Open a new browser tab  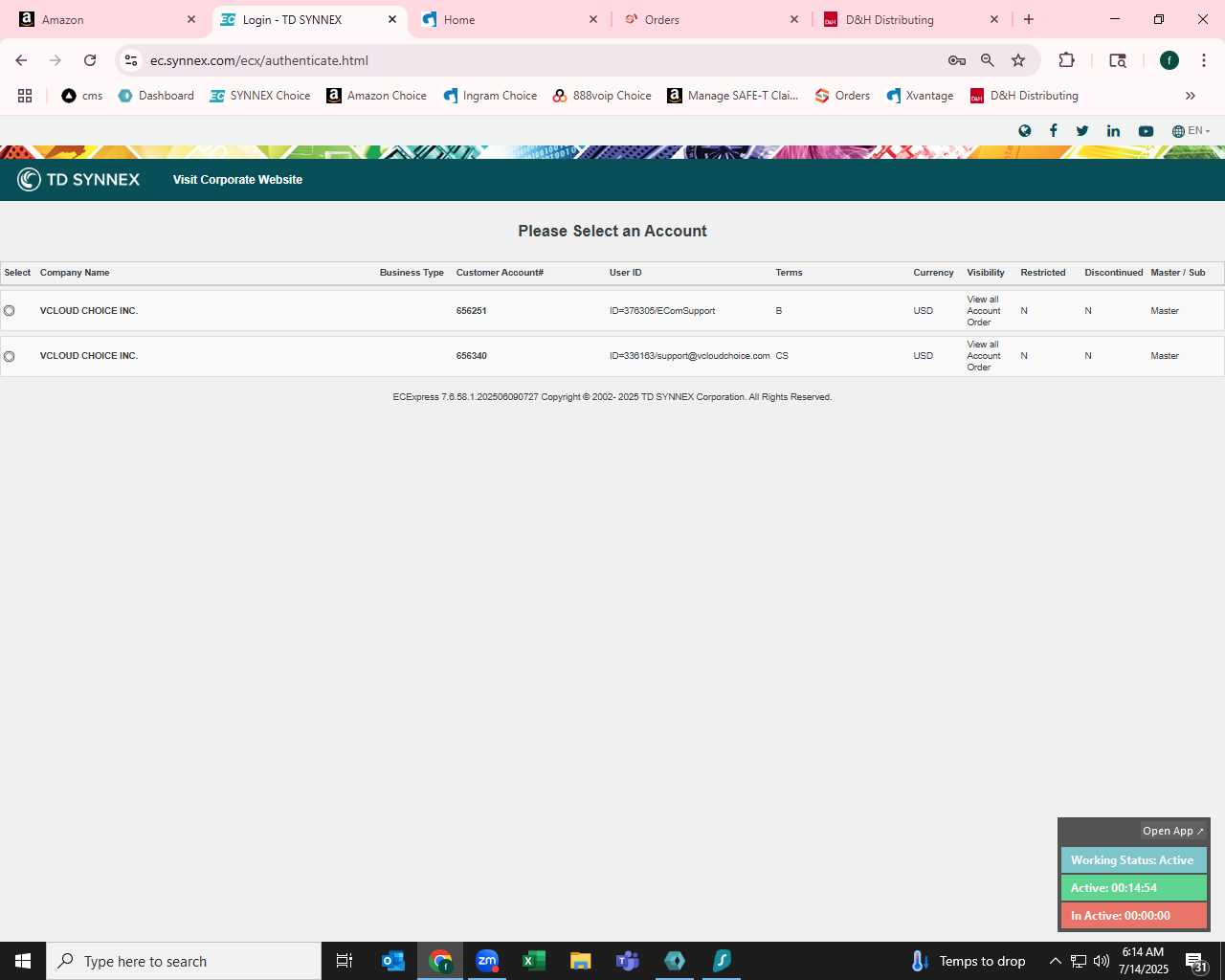[1029, 19]
